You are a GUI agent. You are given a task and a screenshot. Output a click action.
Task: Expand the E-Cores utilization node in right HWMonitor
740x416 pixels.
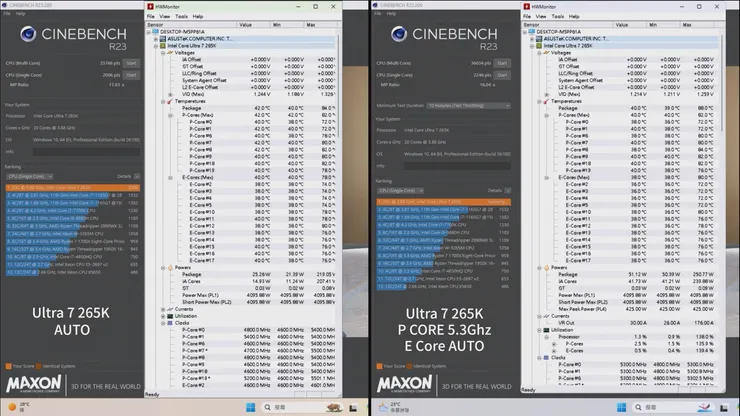[554, 351]
